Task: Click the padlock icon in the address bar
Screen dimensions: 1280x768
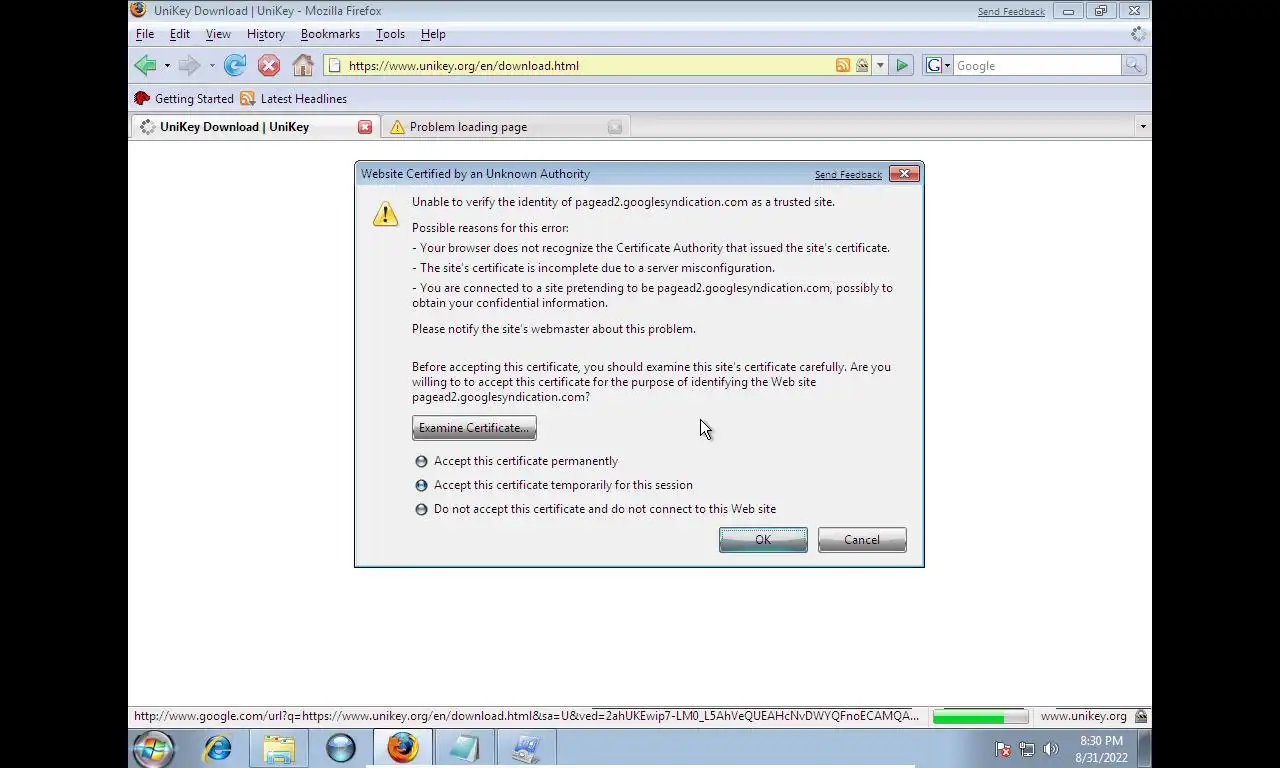Action: 862,66
